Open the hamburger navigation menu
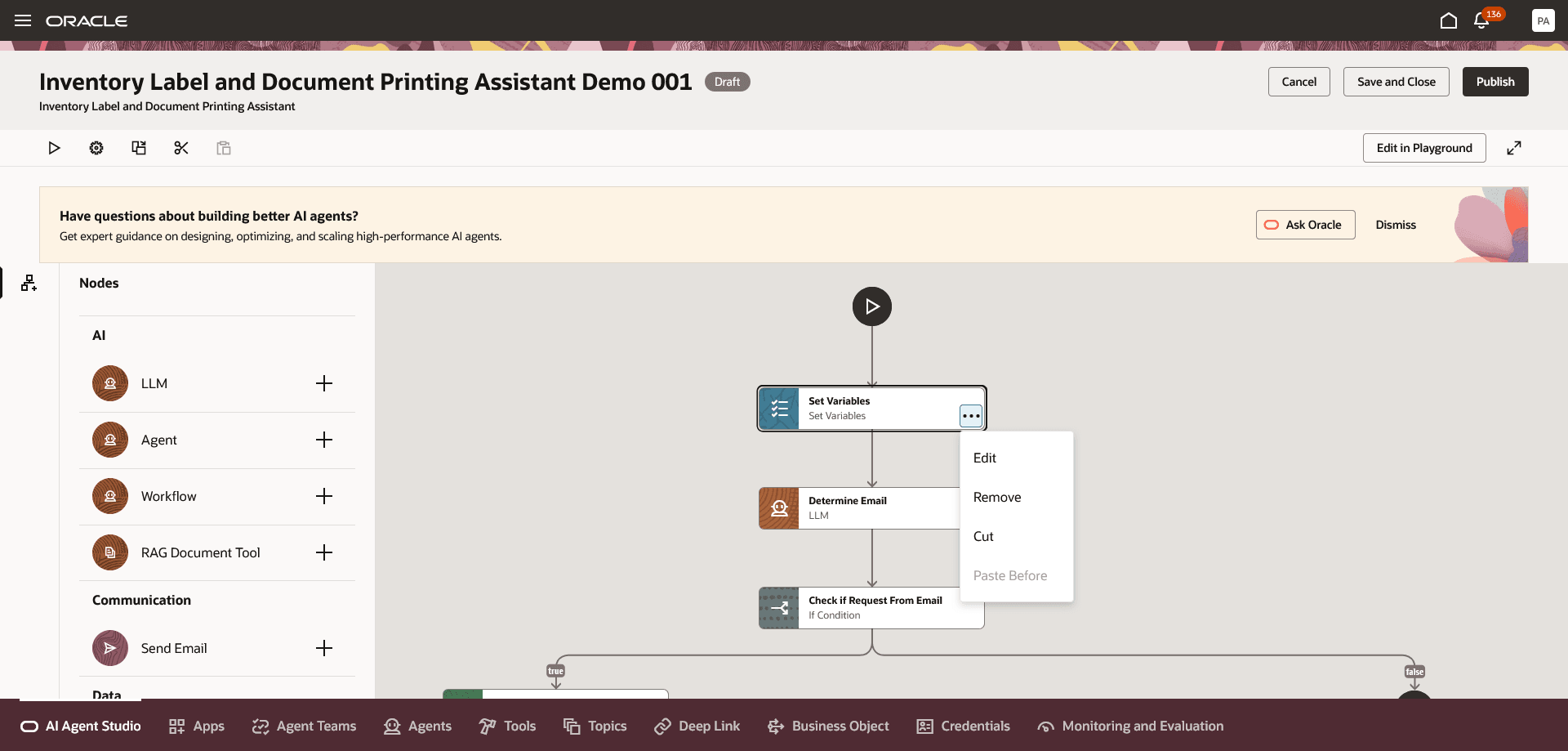Screen dimensions: 1568x751 (23, 20)
